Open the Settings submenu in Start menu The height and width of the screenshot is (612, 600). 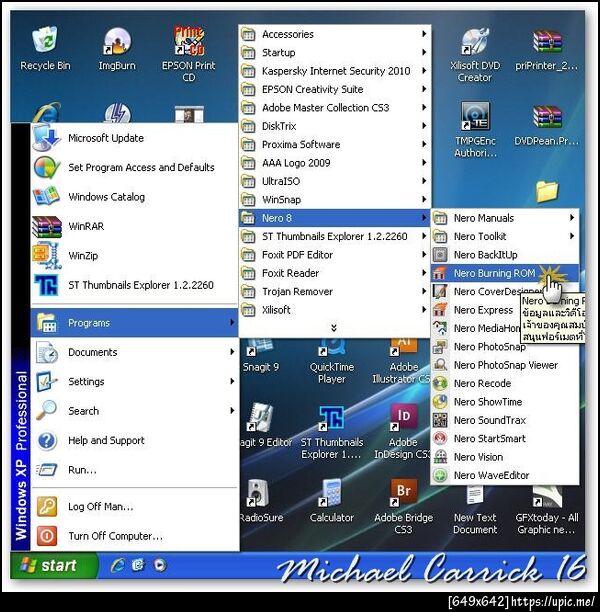click(x=134, y=381)
